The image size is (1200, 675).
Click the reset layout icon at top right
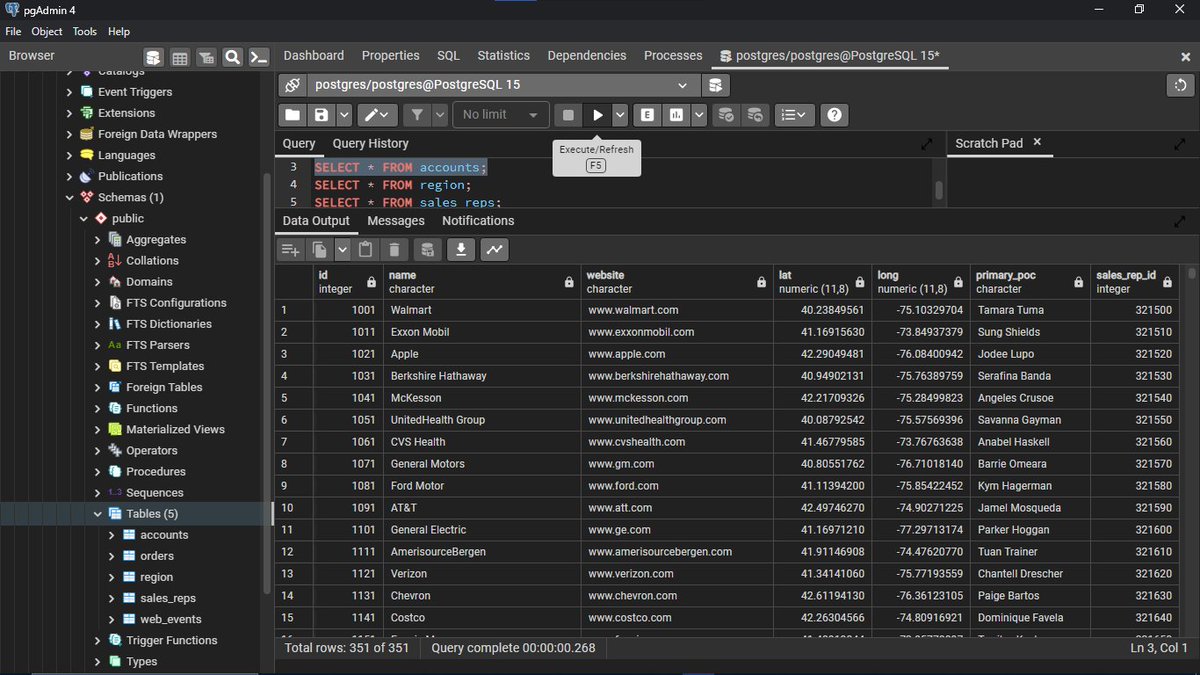1181,85
